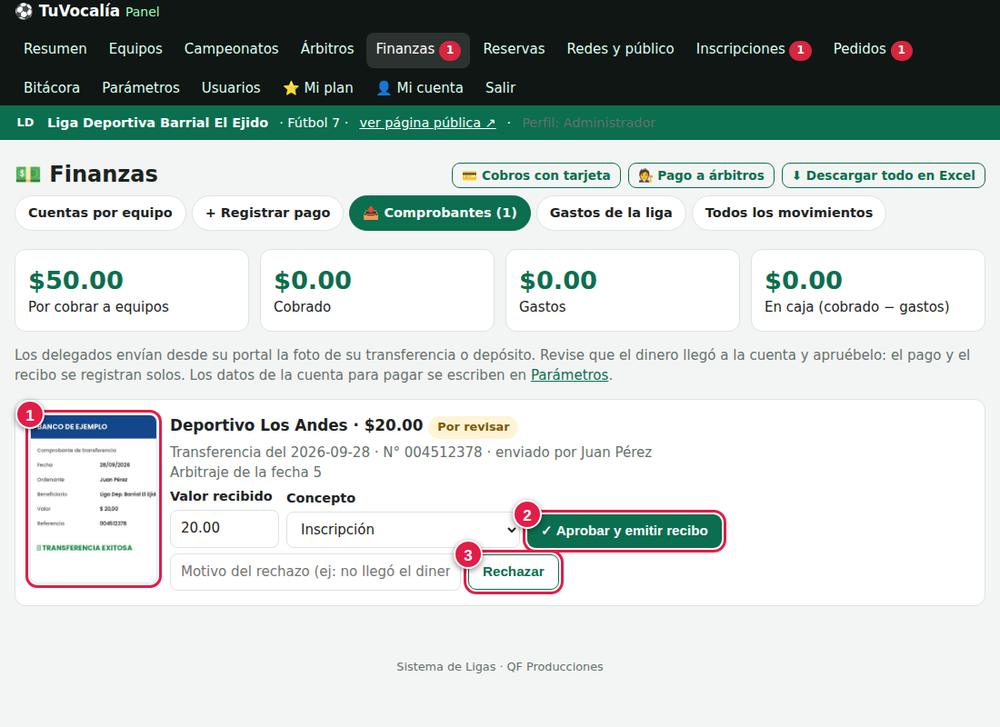
Task: Click the person icon beside Mi cuenta
Action: tap(383, 88)
